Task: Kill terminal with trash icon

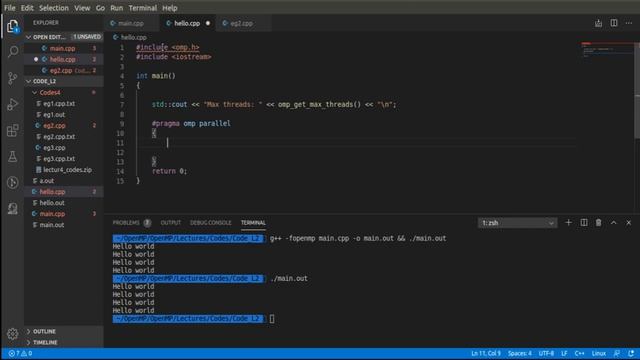Action: point(598,222)
